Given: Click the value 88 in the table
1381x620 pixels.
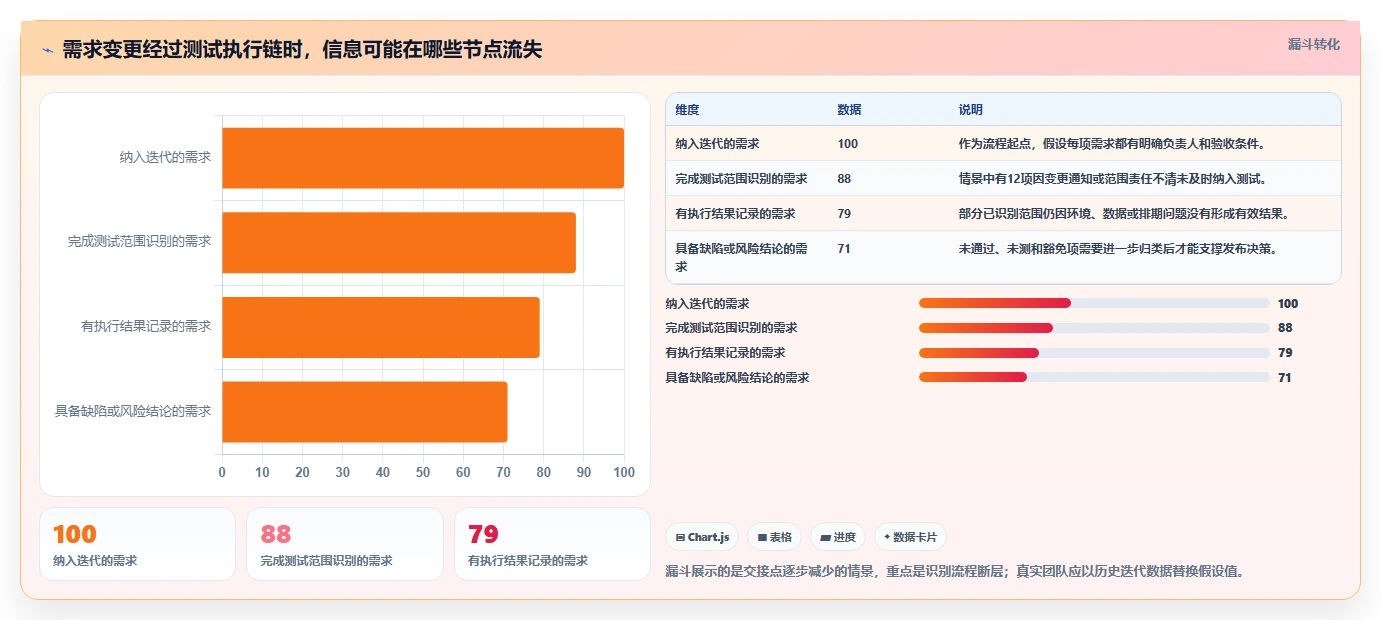Looking at the screenshot, I should pyautogui.click(x=844, y=179).
